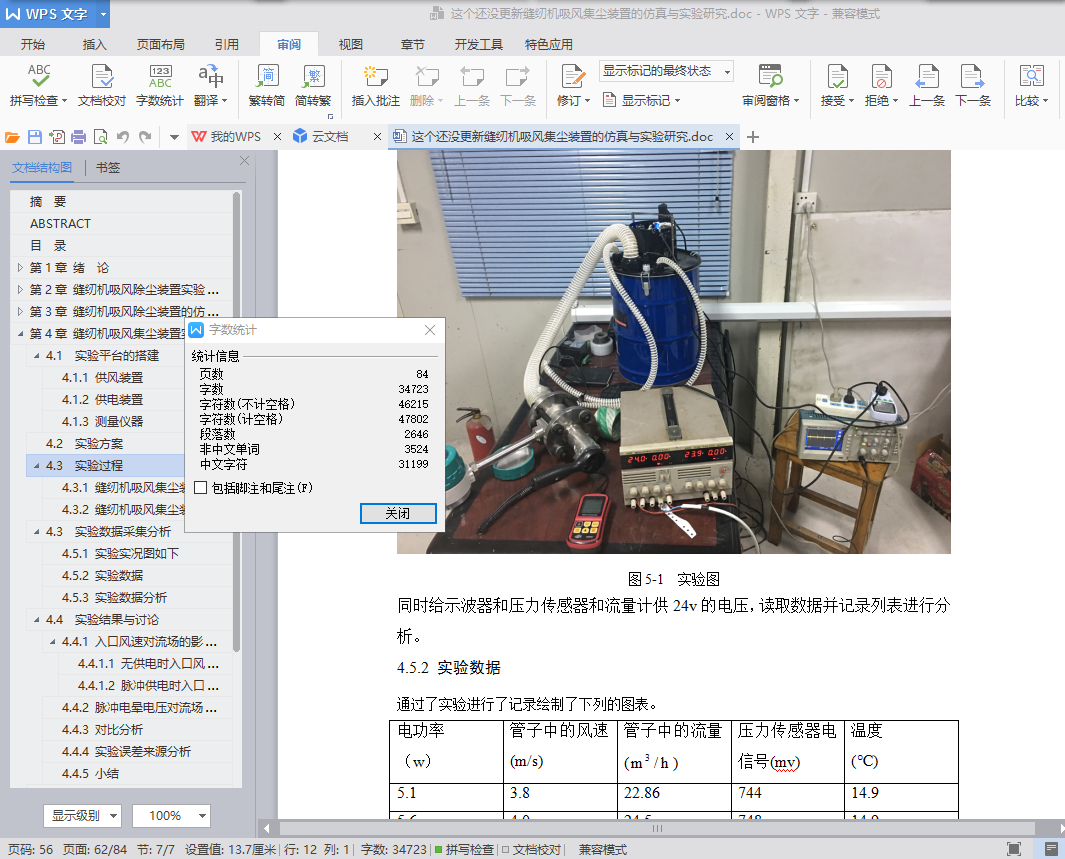This screenshot has width=1065, height=859.
Task: Convert text with 繁转简
Action: coord(267,86)
